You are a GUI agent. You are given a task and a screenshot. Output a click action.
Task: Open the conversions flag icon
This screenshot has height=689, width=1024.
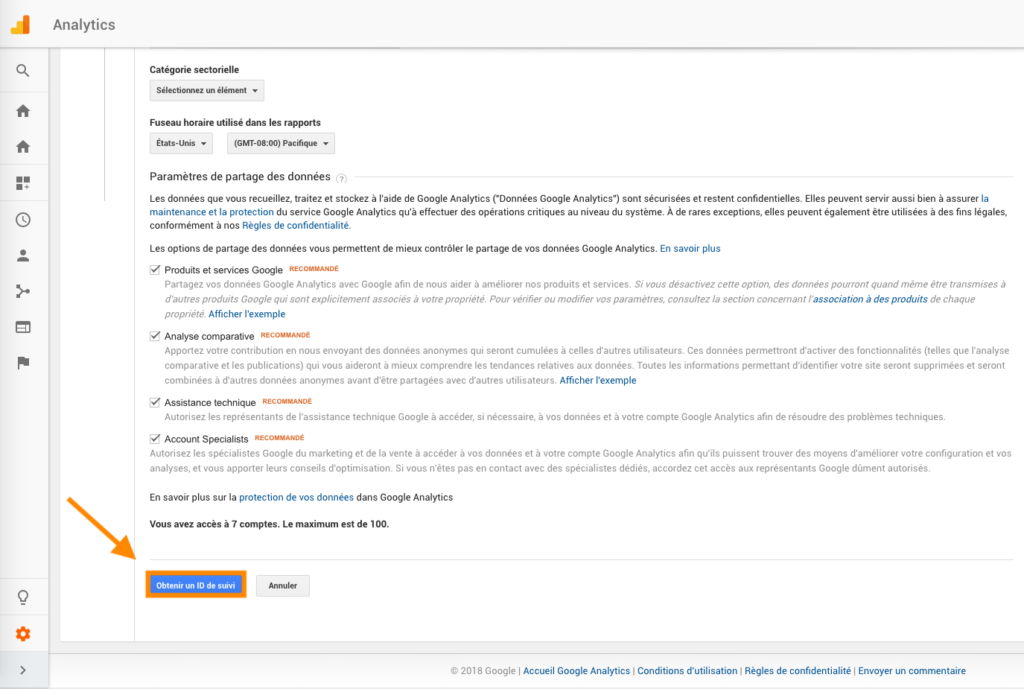pyautogui.click(x=23, y=363)
